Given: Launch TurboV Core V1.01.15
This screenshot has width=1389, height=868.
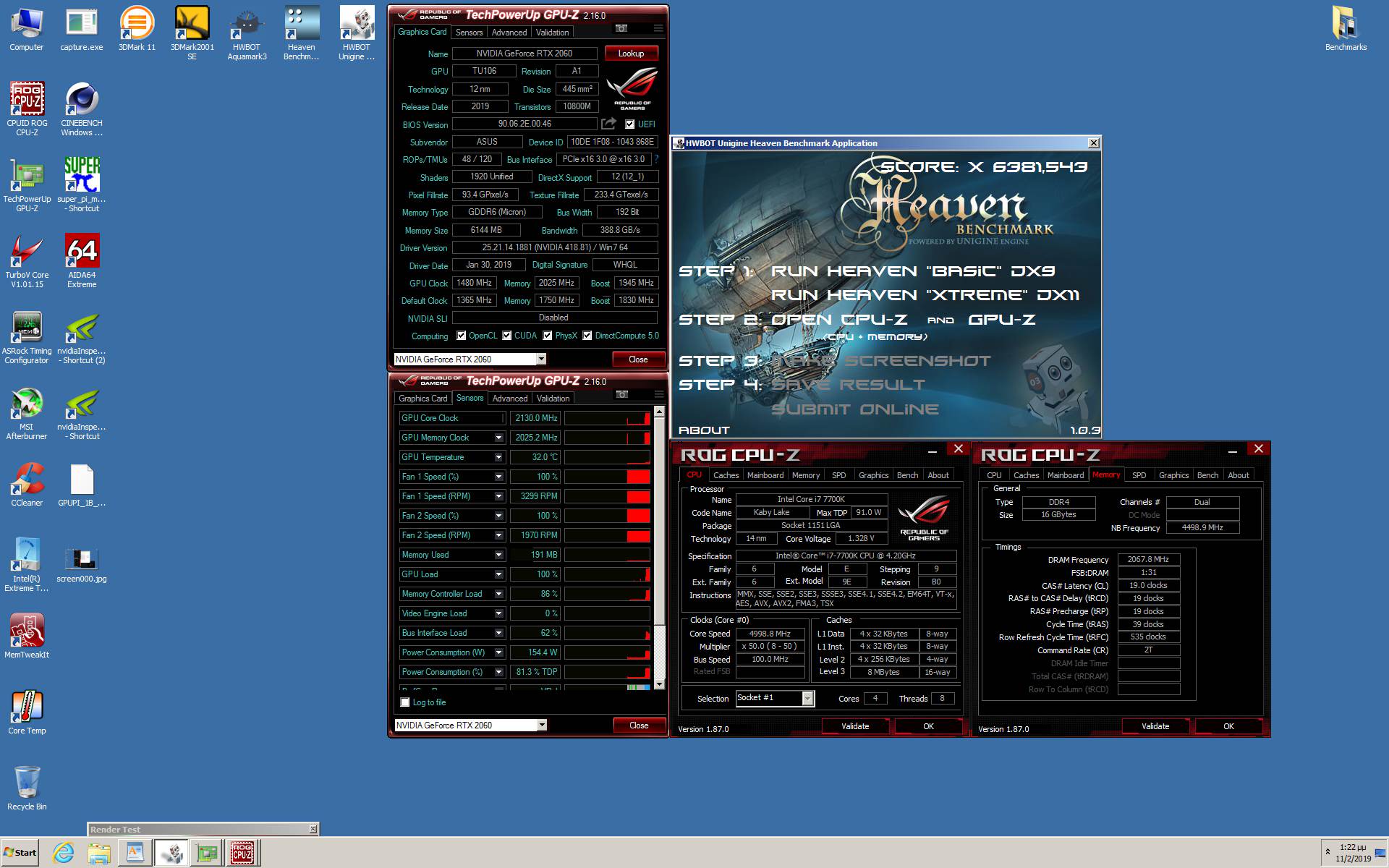Looking at the screenshot, I should pos(27,260).
